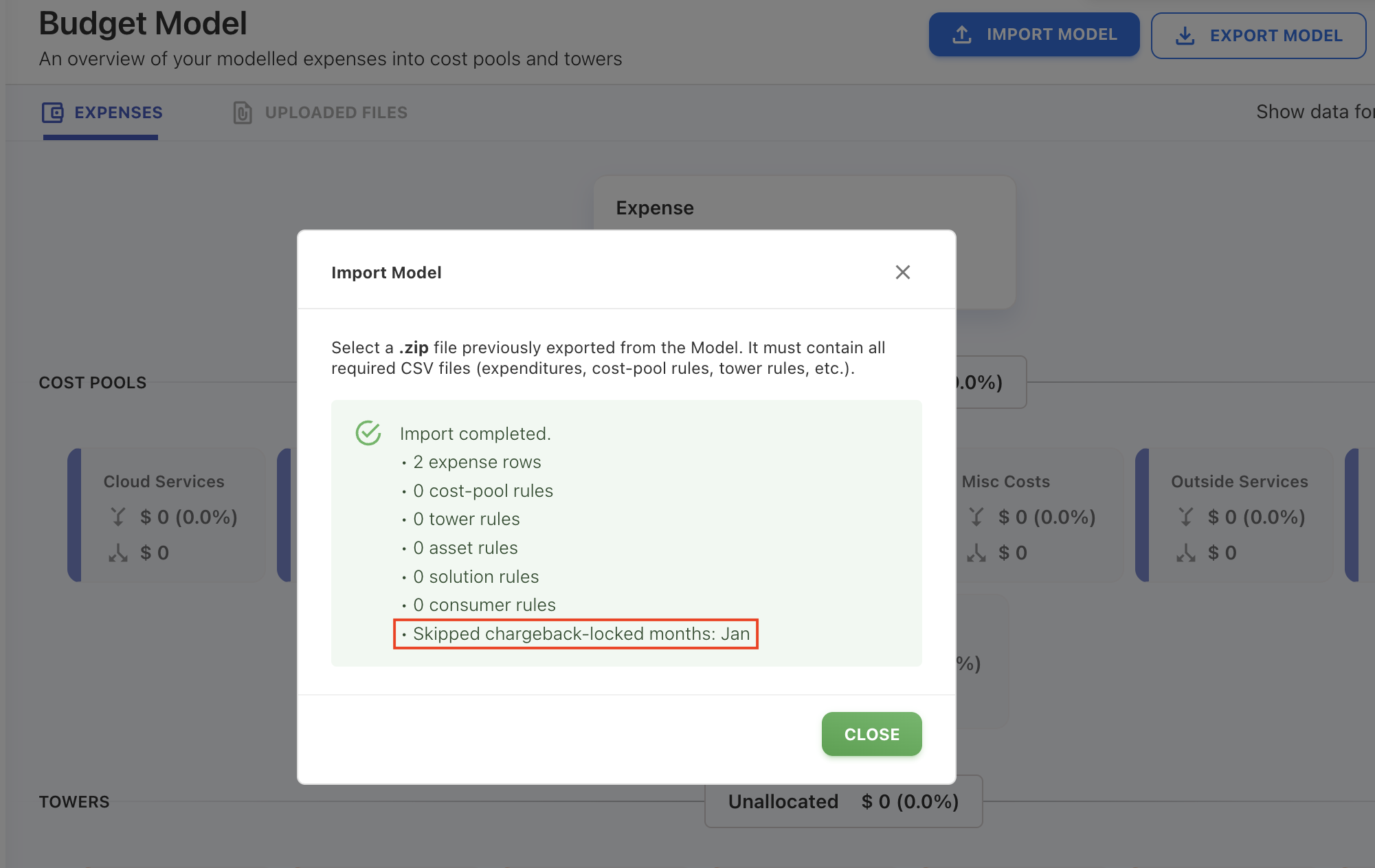This screenshot has height=868, width=1375.
Task: Close the Import Model dialog with X
Action: point(902,272)
